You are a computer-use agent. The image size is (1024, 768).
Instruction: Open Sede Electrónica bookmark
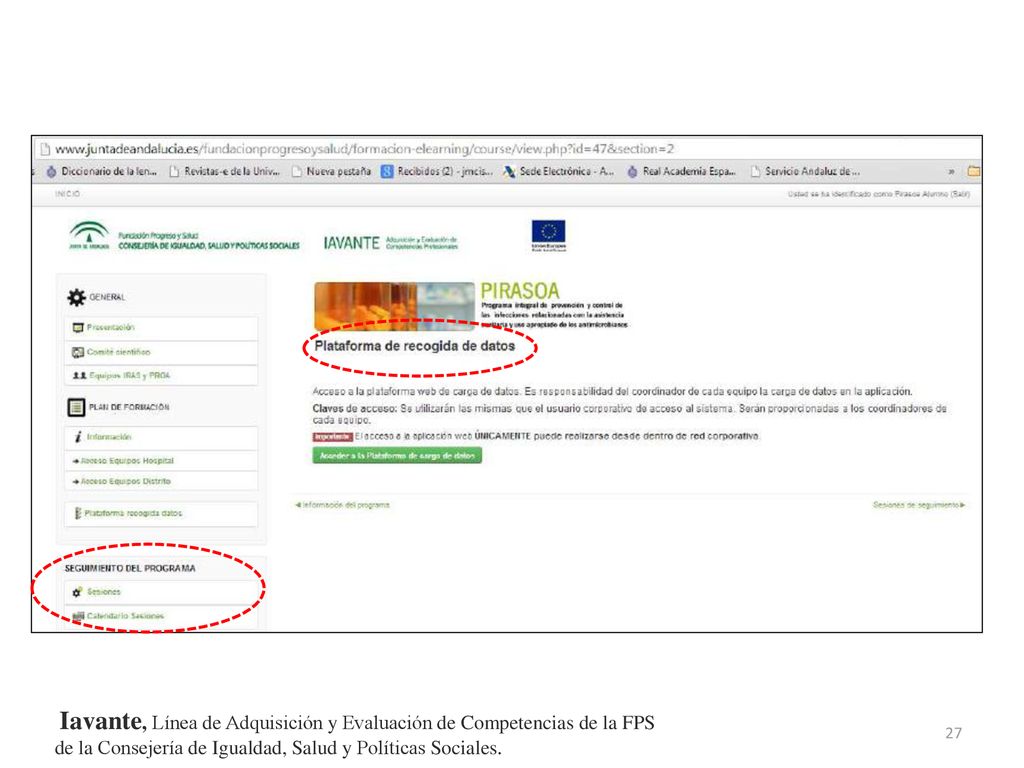click(559, 172)
